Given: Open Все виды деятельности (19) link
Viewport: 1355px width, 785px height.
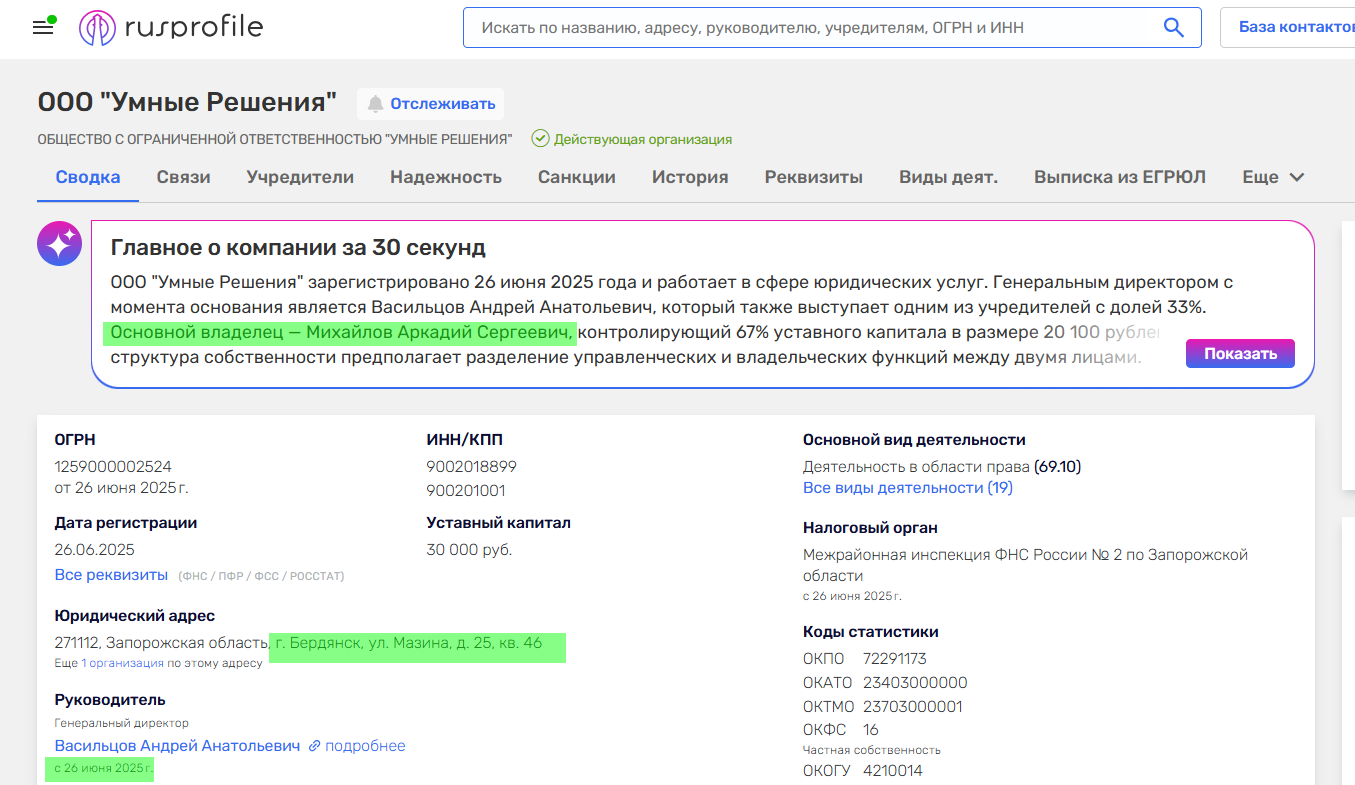Looking at the screenshot, I should tap(907, 487).
